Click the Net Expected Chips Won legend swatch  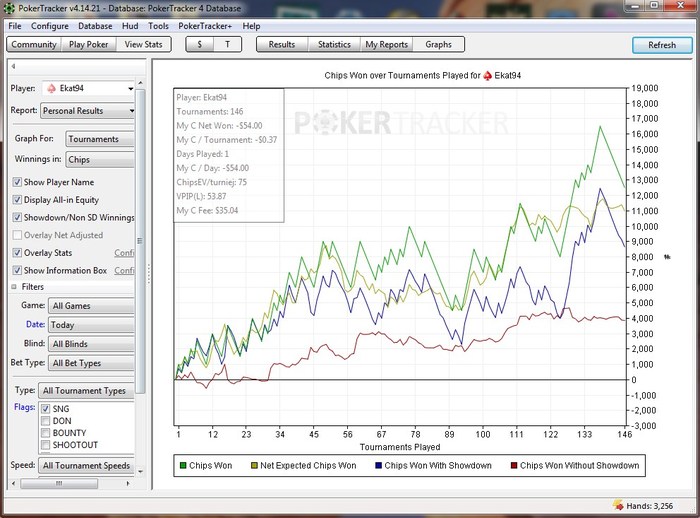(x=254, y=465)
